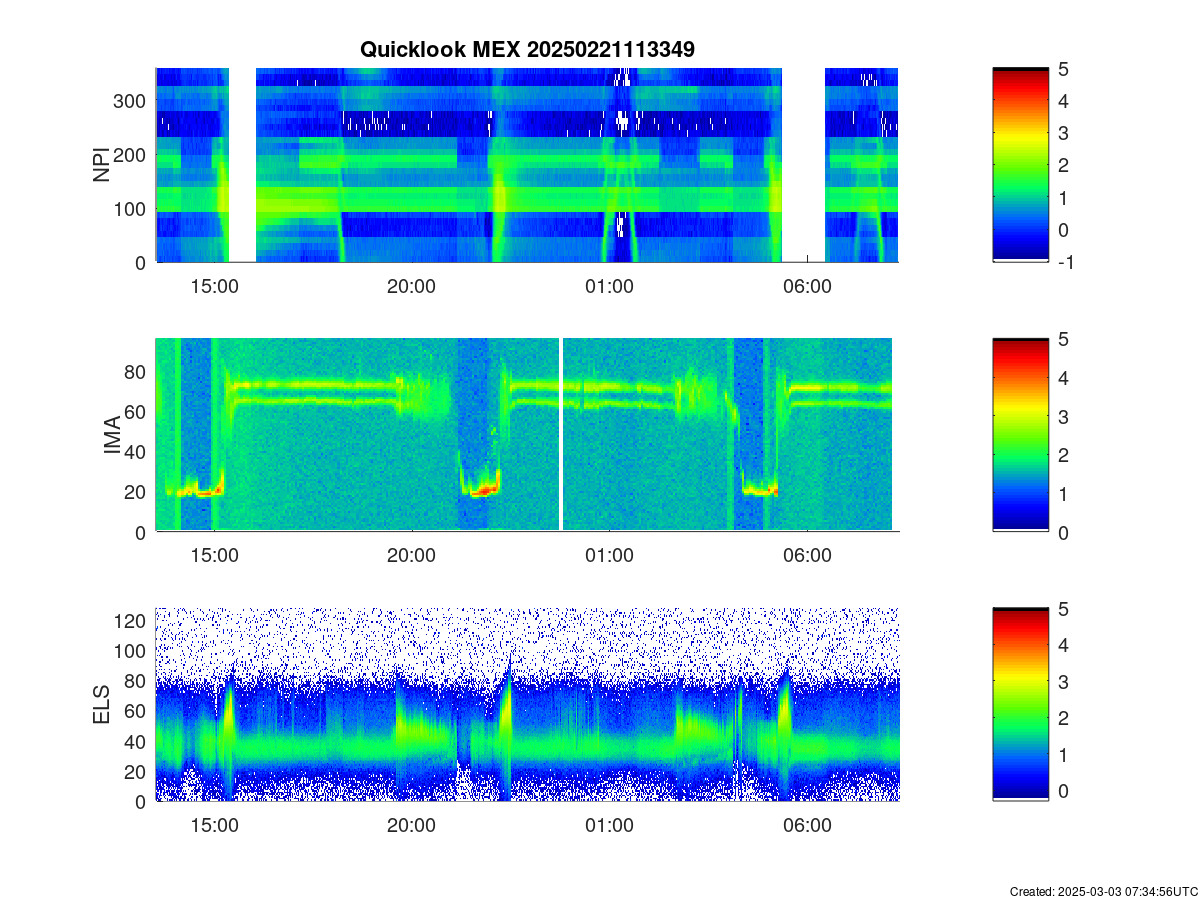Click the NPI colorbar gradient
The height and width of the screenshot is (900, 1200).
[1020, 165]
